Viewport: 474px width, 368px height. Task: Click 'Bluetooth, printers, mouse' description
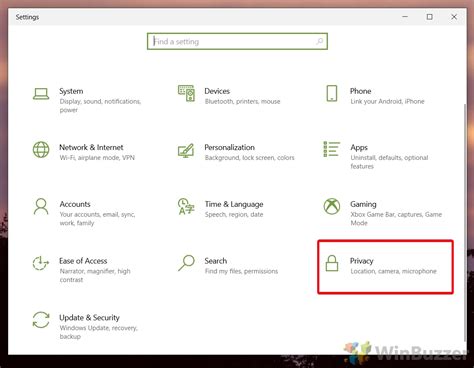[x=242, y=101]
